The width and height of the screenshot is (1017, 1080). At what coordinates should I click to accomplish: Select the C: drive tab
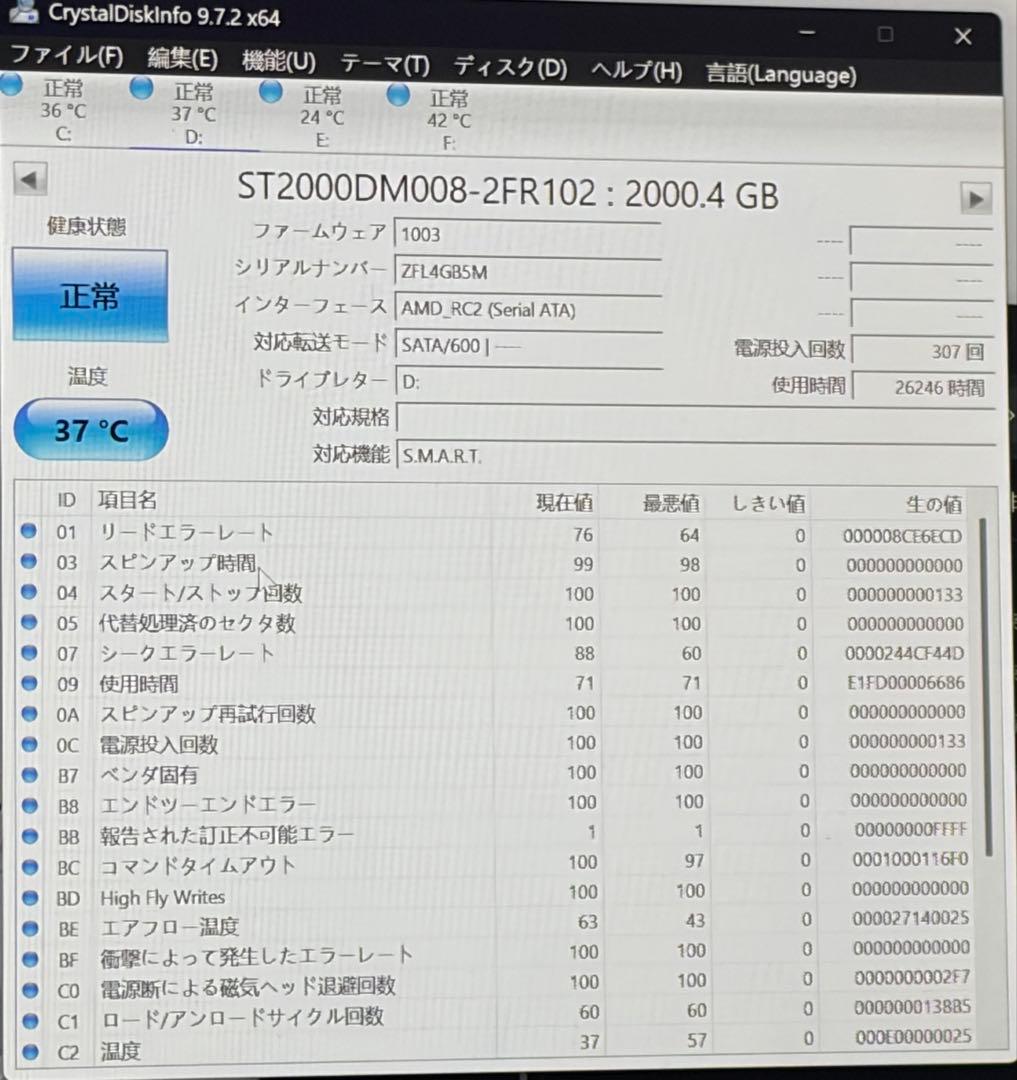point(63,115)
